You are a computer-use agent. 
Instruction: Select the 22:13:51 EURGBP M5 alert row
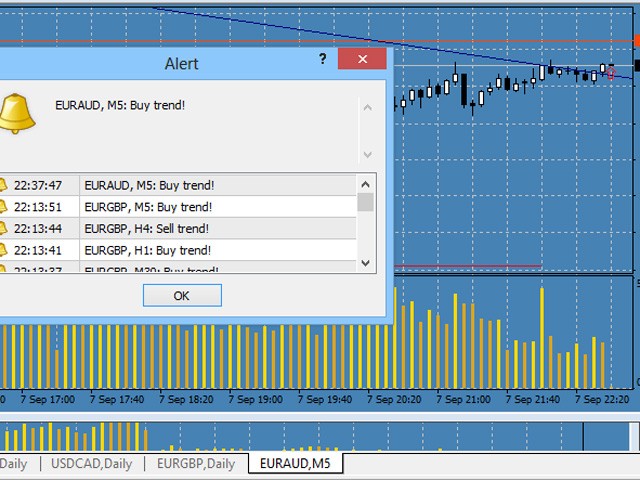click(x=178, y=207)
